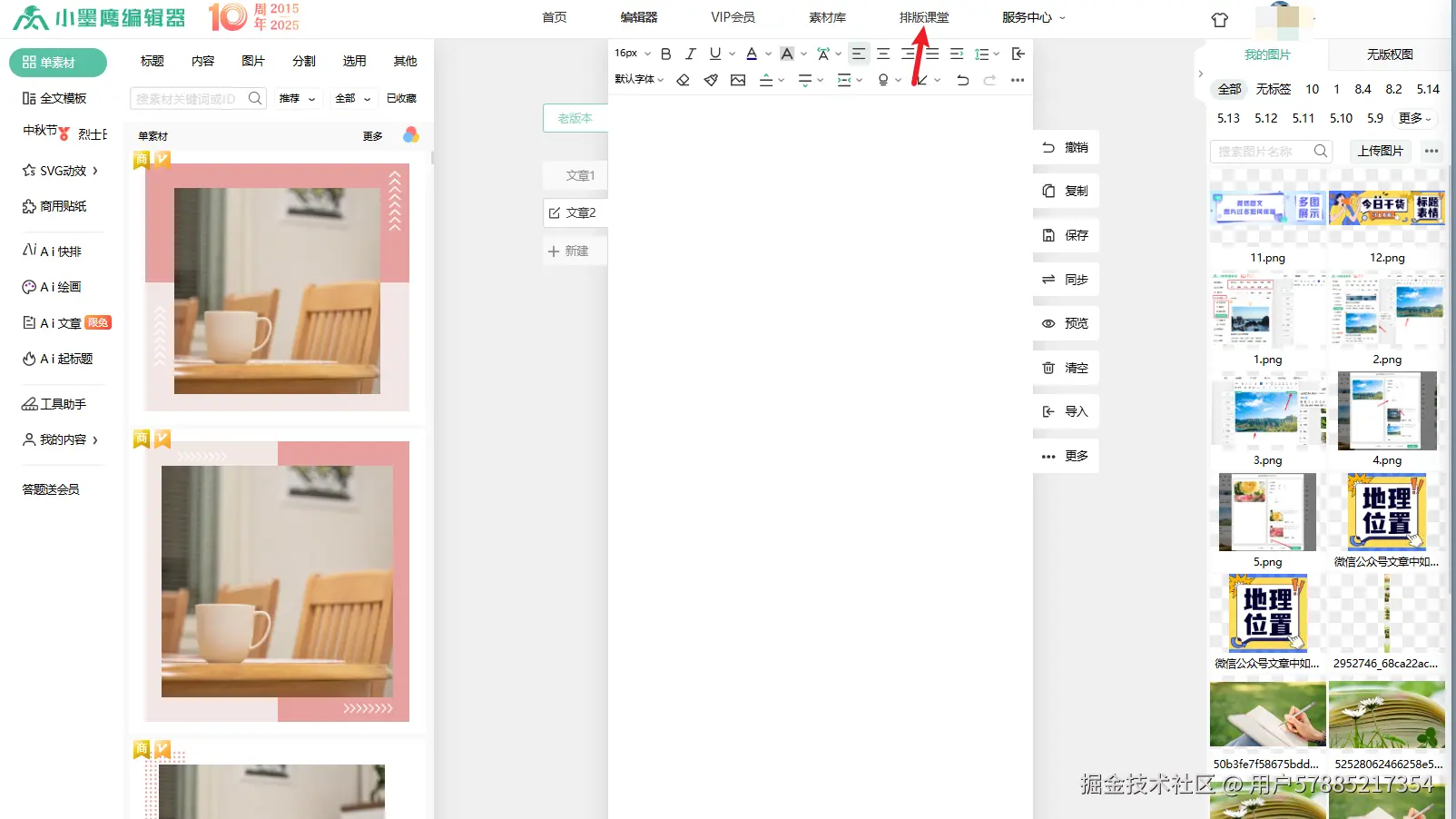Toggle italic text formatting

click(691, 54)
